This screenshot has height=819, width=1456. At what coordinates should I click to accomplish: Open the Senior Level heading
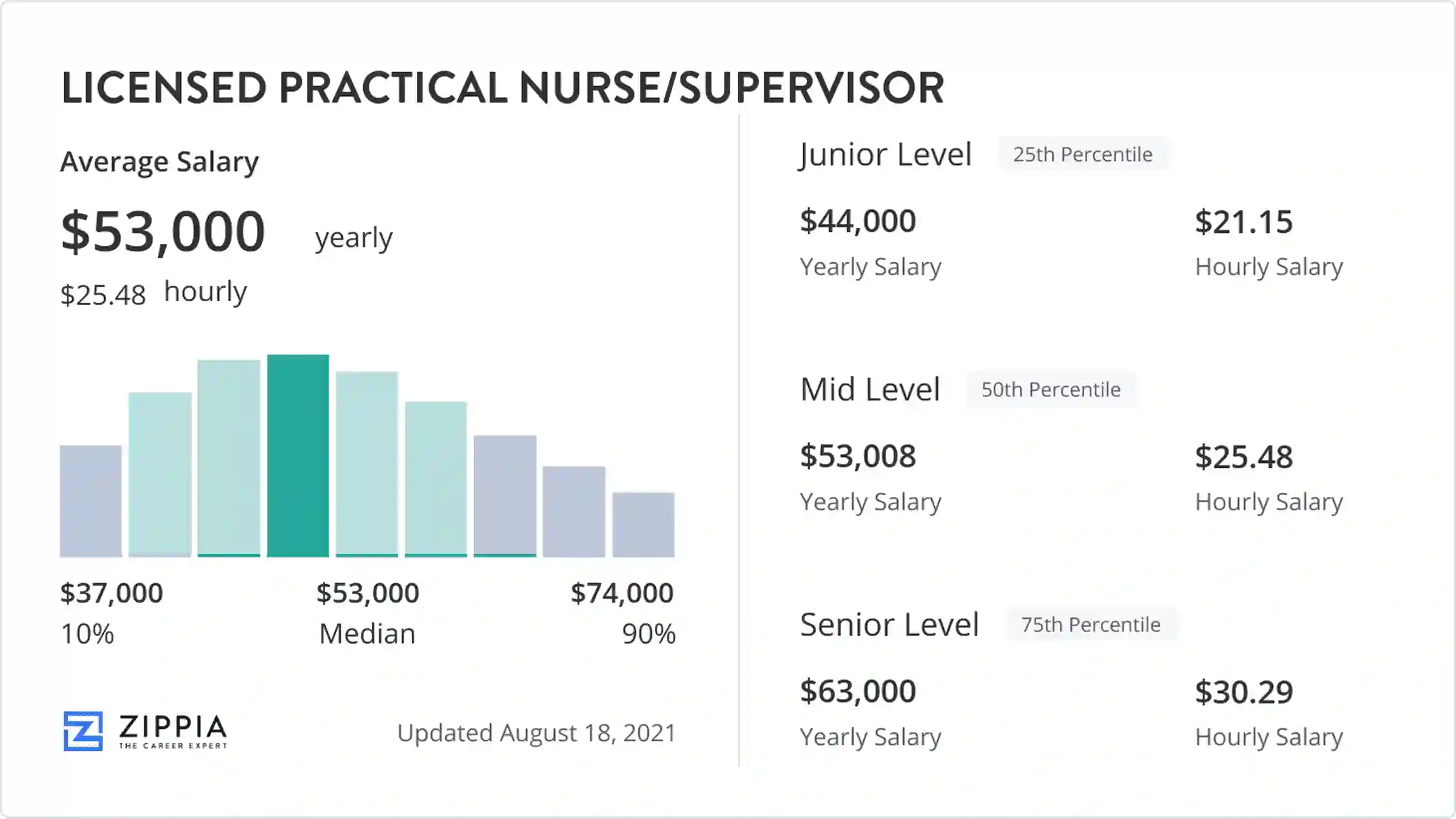[889, 624]
